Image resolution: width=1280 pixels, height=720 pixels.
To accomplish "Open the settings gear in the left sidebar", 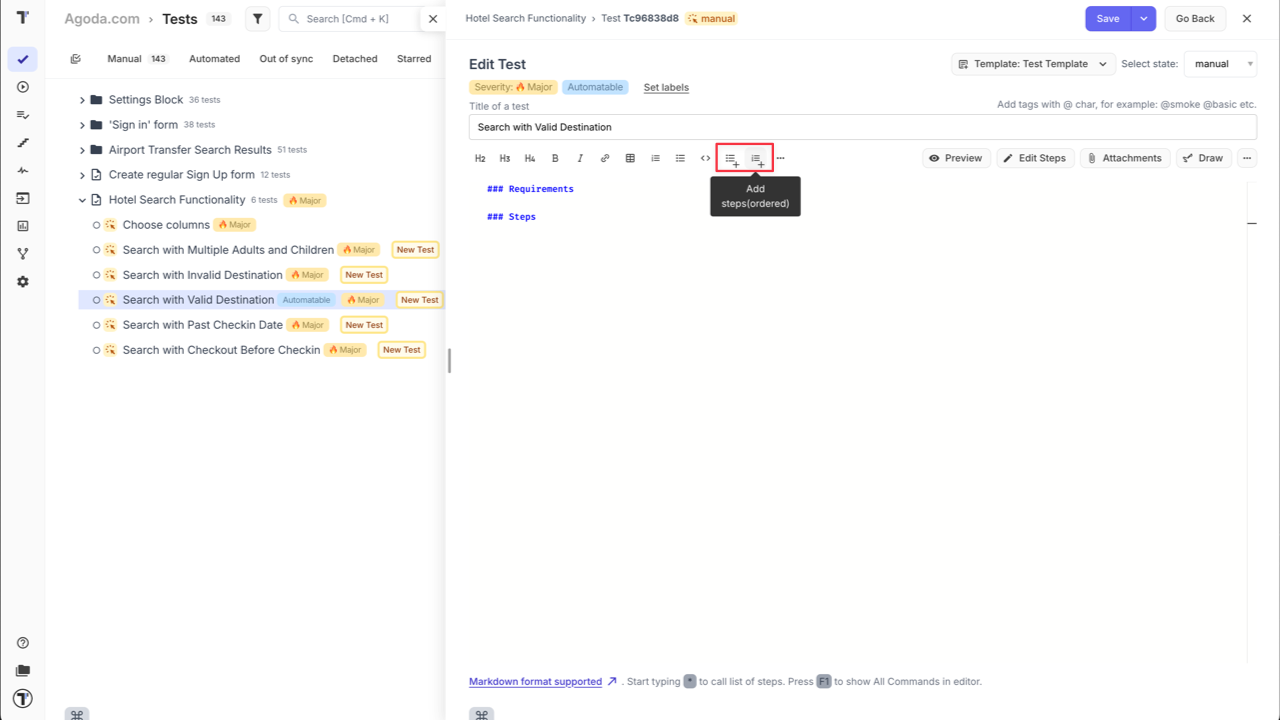I will 22,281.
